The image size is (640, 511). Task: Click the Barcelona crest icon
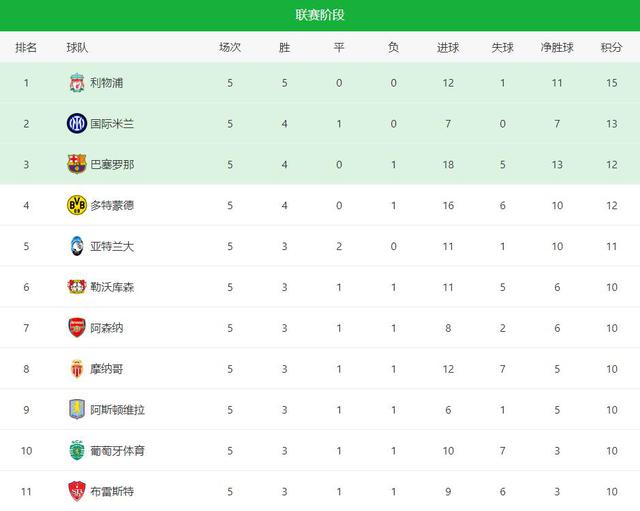coord(77,164)
